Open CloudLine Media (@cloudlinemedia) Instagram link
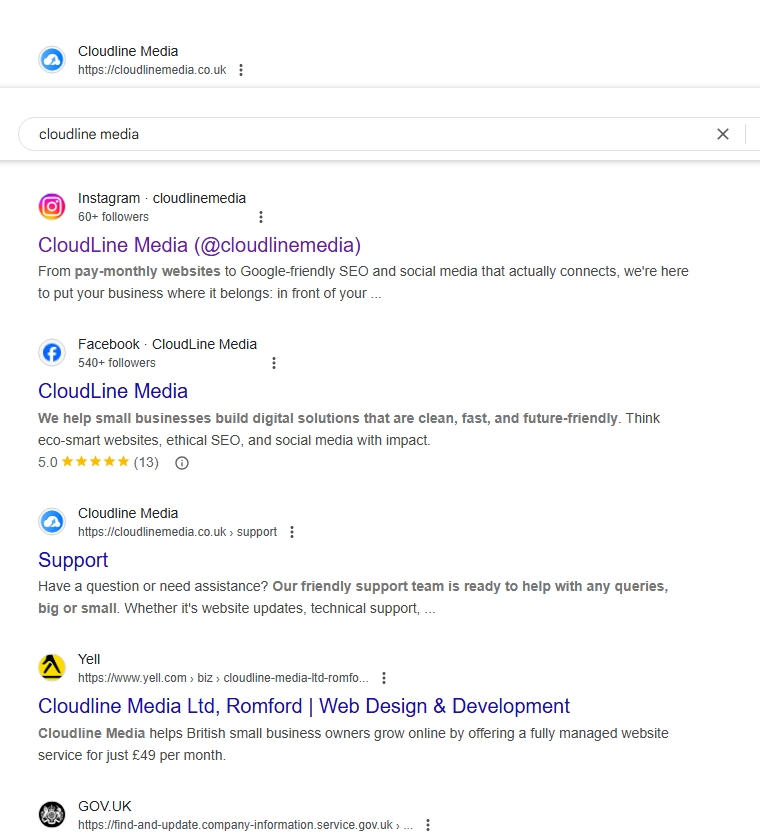The image size is (760, 835). [199, 245]
